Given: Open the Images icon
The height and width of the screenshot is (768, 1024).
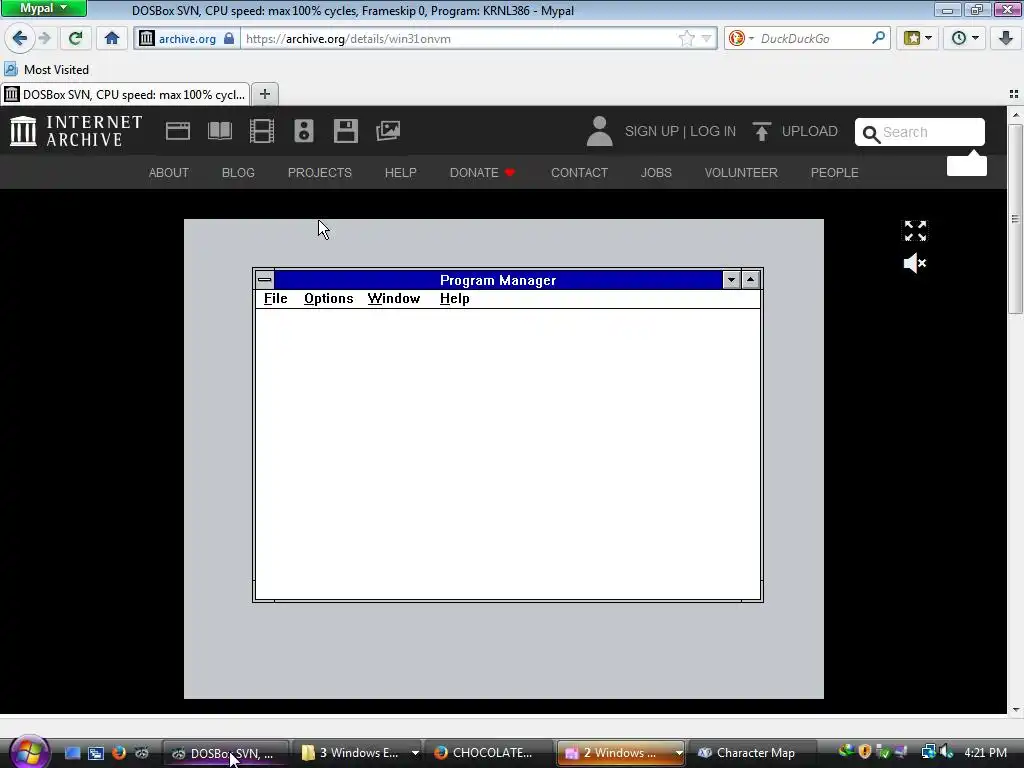Looking at the screenshot, I should click(x=388, y=131).
